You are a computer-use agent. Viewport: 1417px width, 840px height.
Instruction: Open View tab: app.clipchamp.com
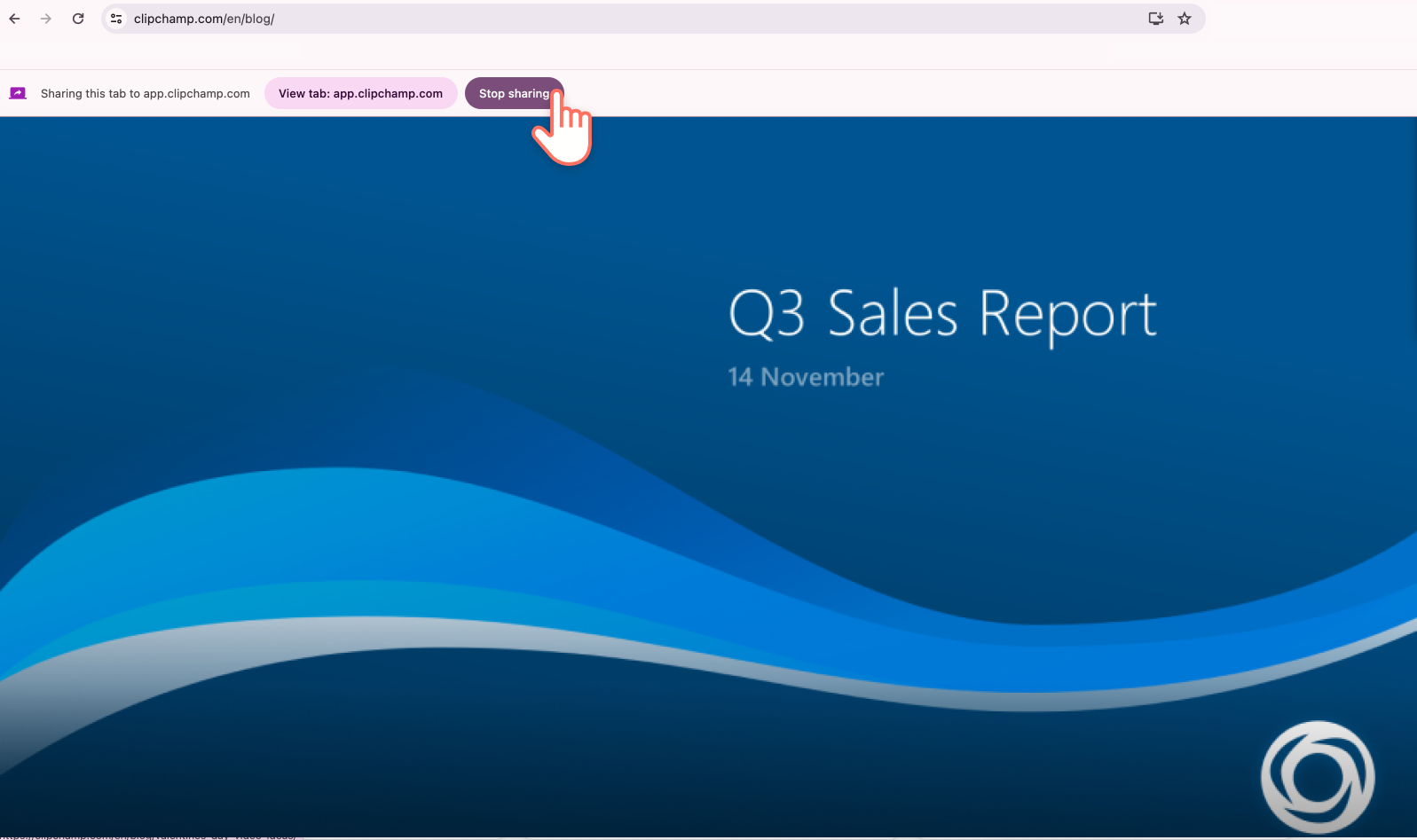click(360, 93)
